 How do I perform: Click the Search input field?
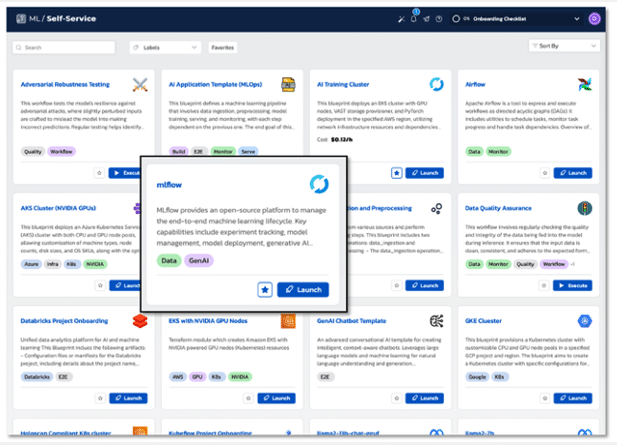[64, 47]
